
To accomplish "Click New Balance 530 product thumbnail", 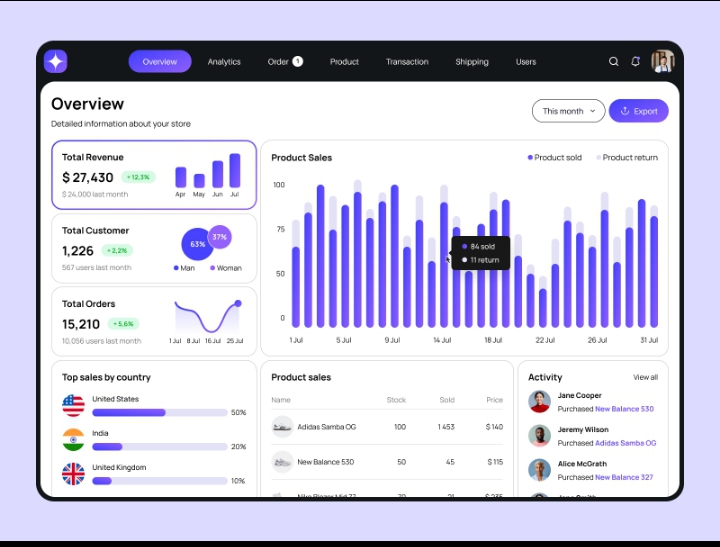I will pos(282,462).
